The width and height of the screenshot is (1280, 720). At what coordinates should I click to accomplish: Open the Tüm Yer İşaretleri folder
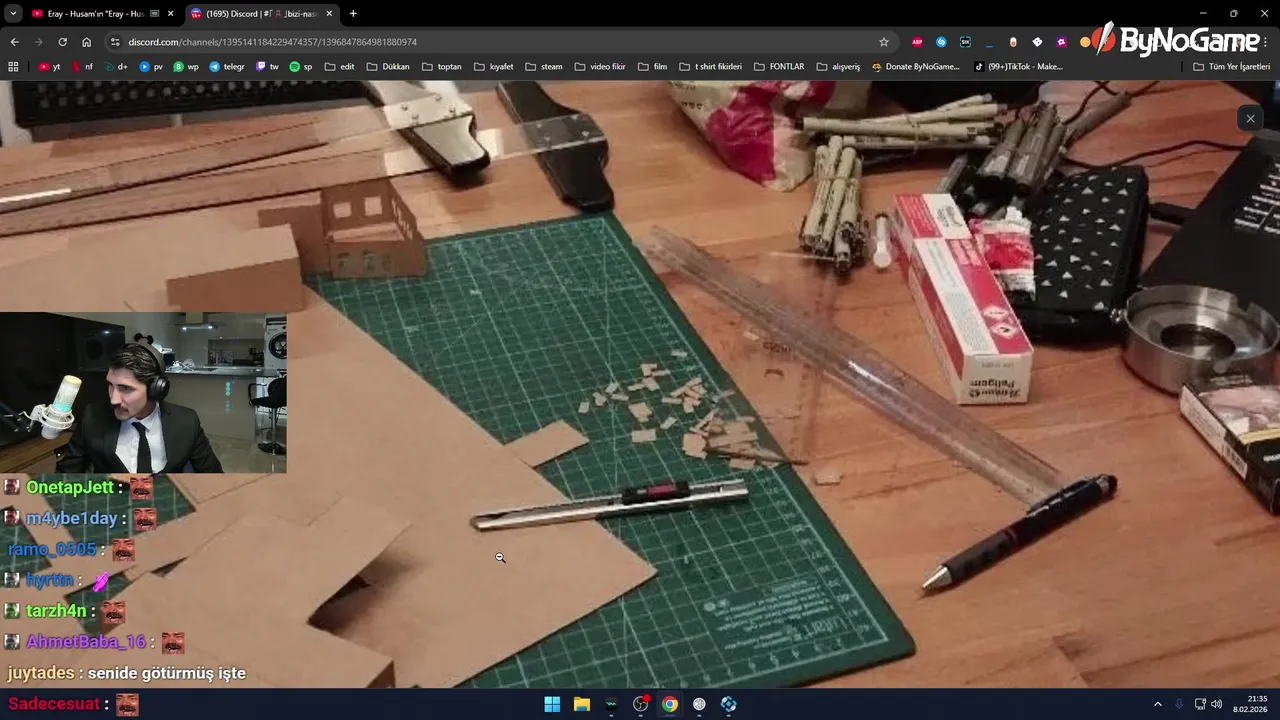1232,67
